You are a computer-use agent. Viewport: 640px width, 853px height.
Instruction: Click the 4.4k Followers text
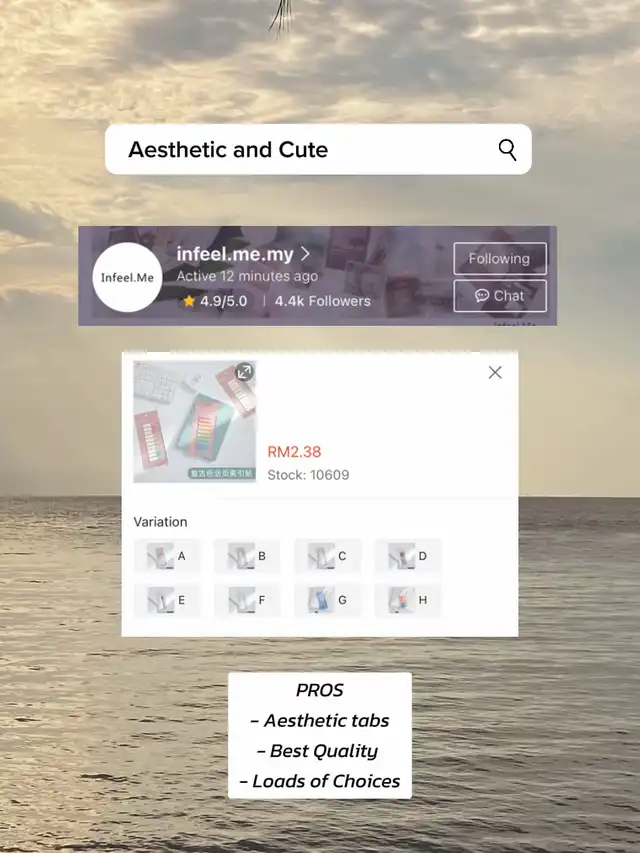click(322, 301)
